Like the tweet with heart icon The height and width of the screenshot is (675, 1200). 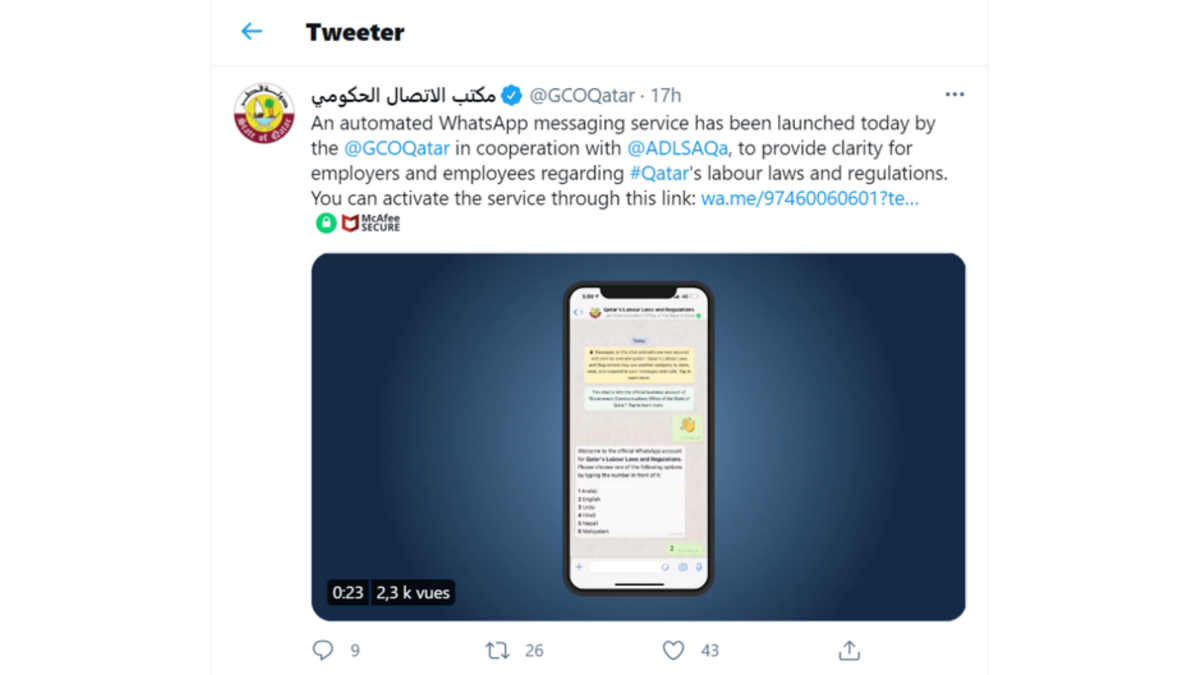pyautogui.click(x=674, y=651)
